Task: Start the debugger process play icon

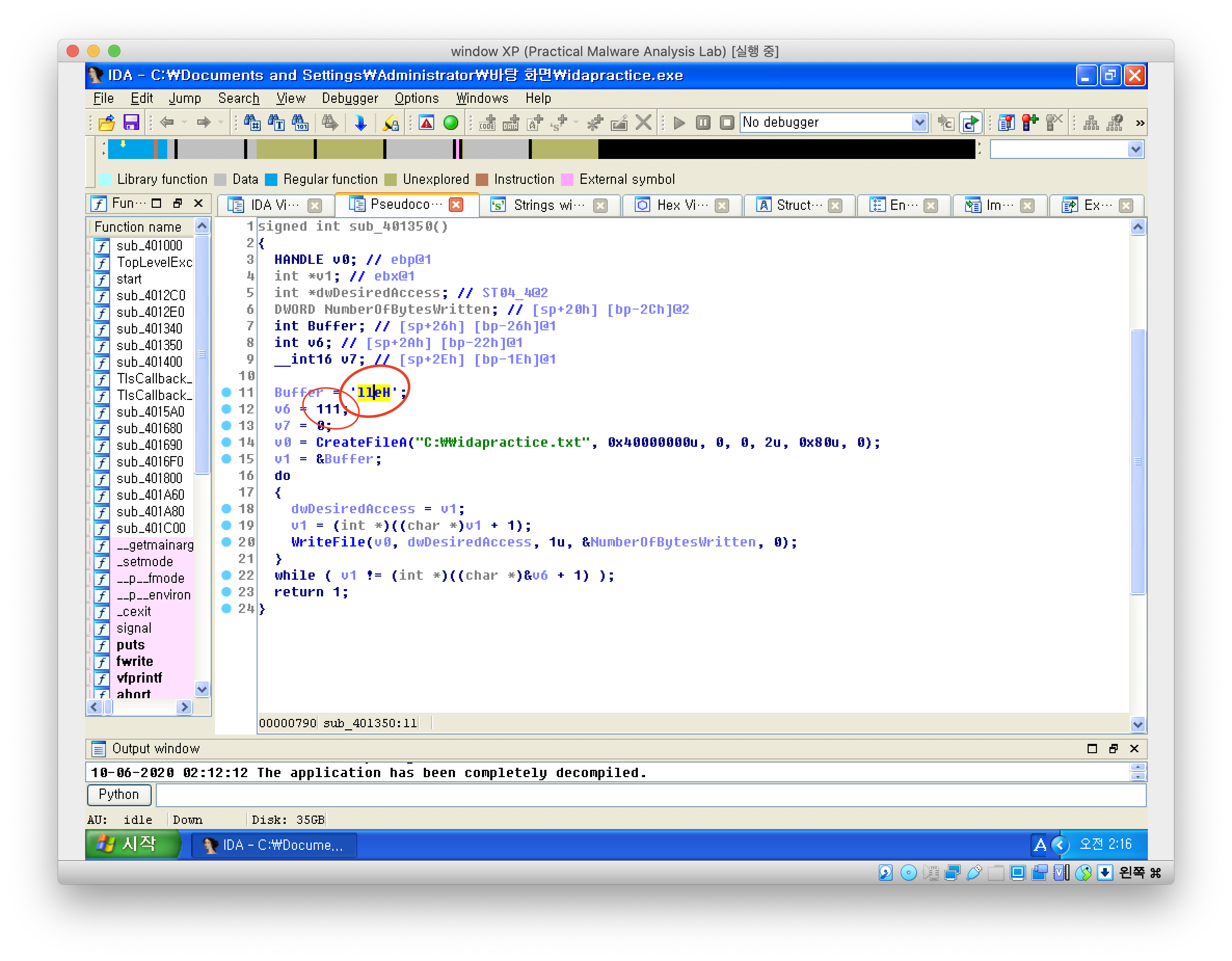Action: pos(680,123)
